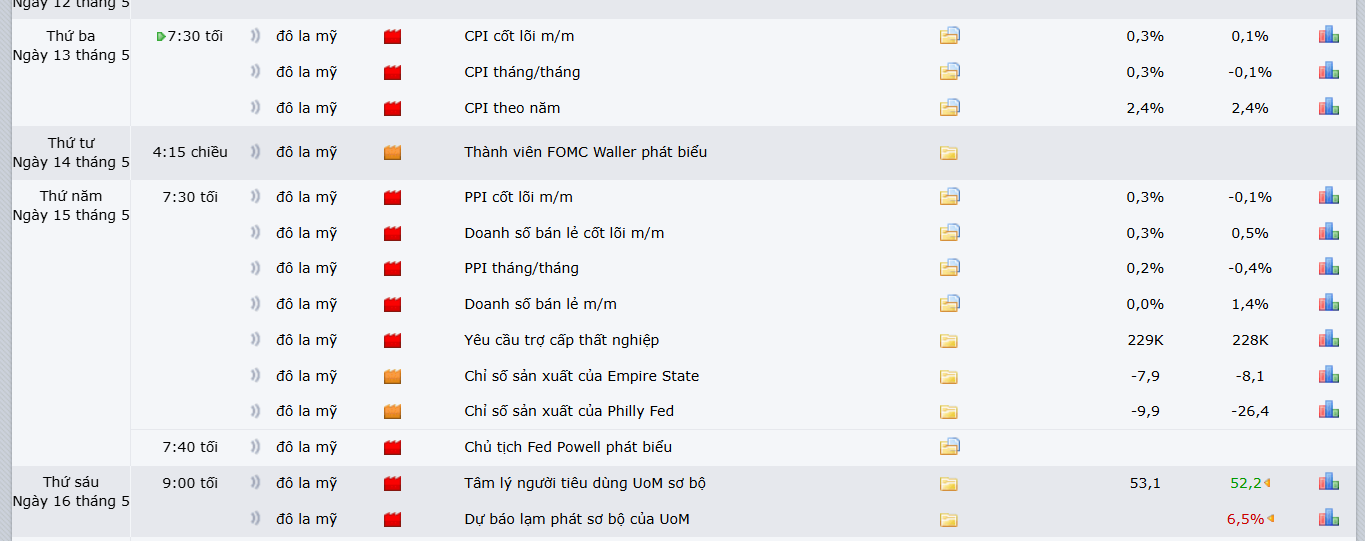
Task: Toggle sound alert for Tâm lý người tiêu dùng UoM
Action: coord(255,483)
